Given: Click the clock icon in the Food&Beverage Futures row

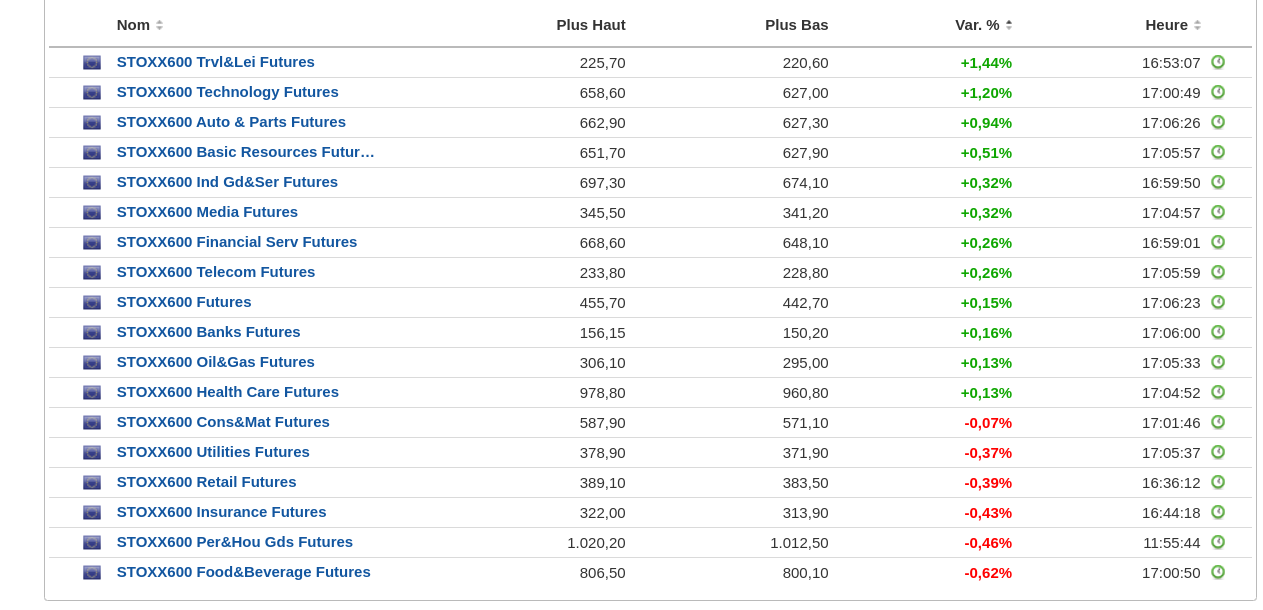Looking at the screenshot, I should 1217,572.
